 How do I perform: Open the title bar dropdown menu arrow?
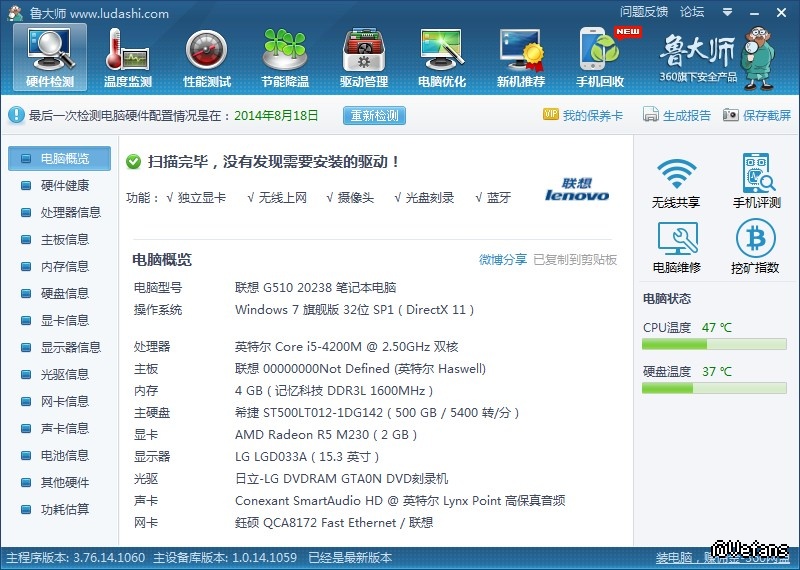(728, 12)
